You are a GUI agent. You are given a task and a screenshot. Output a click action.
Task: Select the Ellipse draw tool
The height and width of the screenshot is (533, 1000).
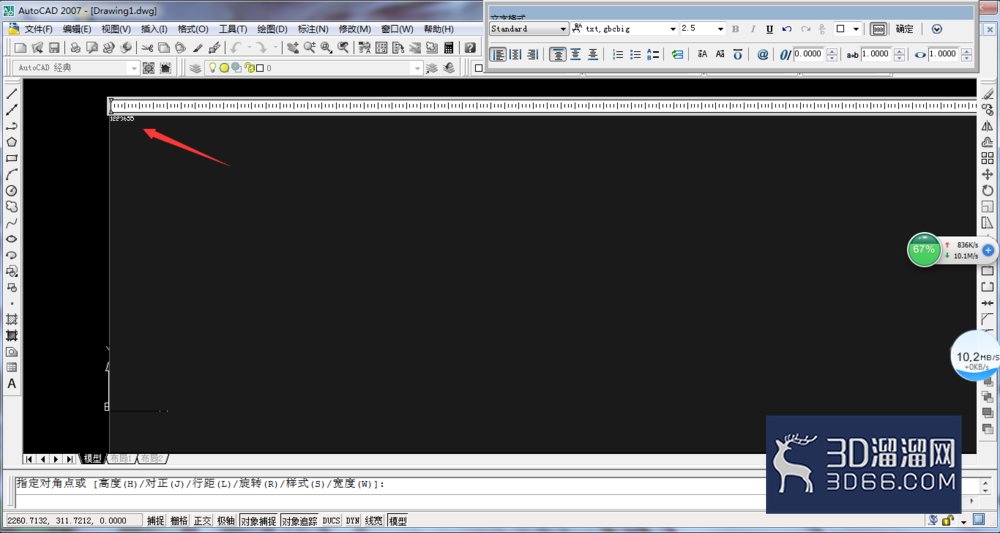tap(11, 239)
